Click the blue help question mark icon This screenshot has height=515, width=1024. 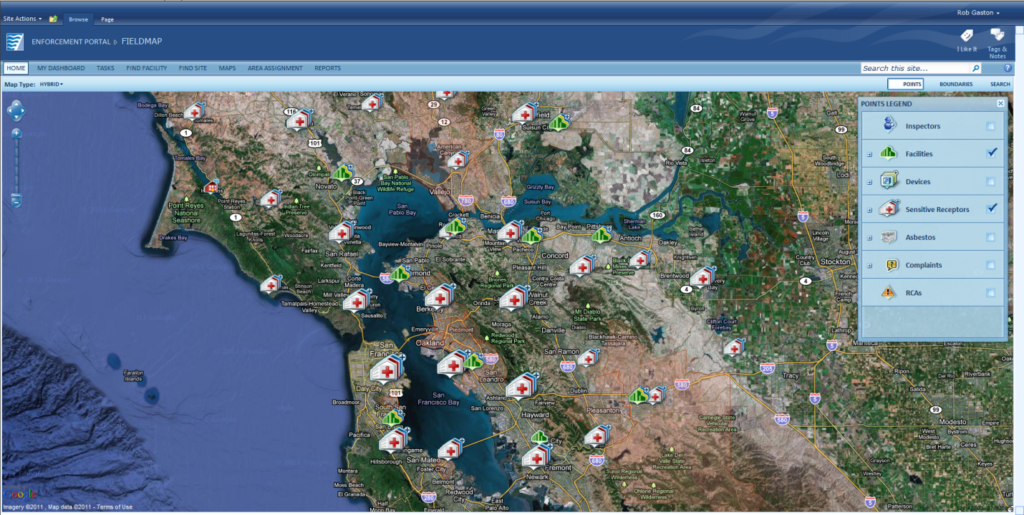click(1008, 68)
